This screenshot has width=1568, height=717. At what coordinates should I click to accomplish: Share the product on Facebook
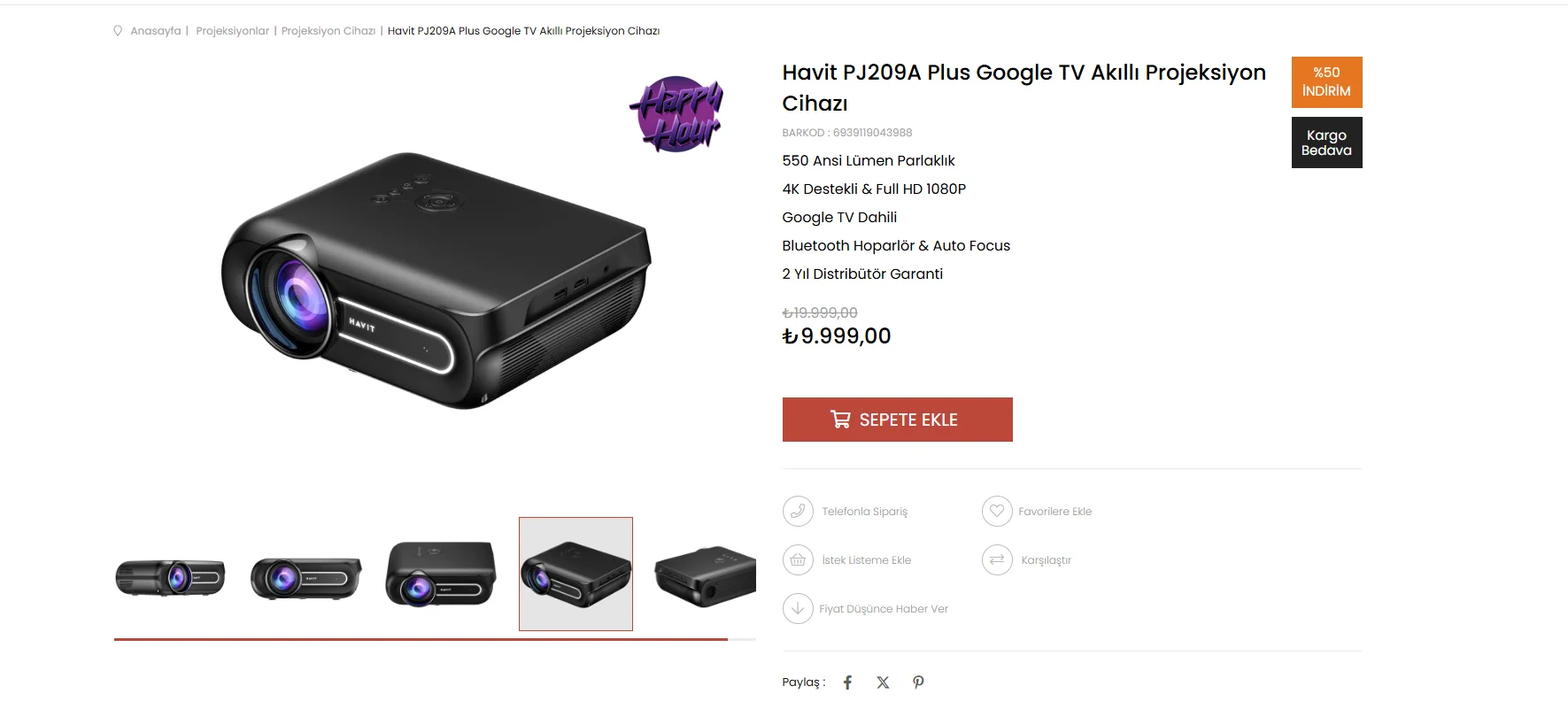pos(847,682)
